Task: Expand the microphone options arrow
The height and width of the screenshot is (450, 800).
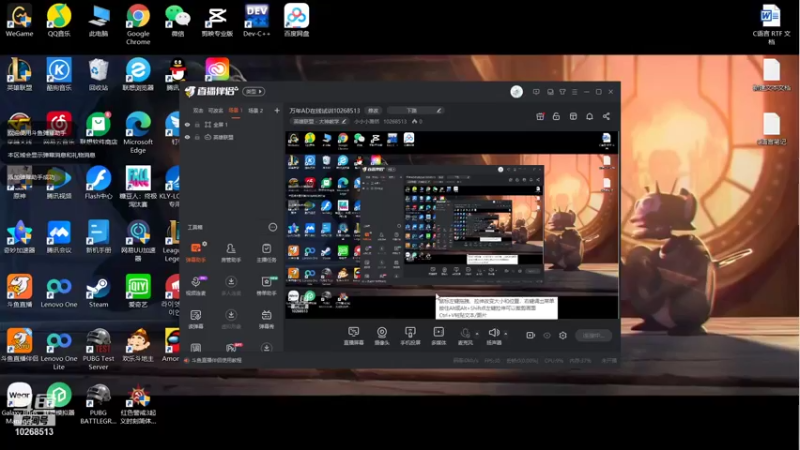Action: [x=477, y=334]
